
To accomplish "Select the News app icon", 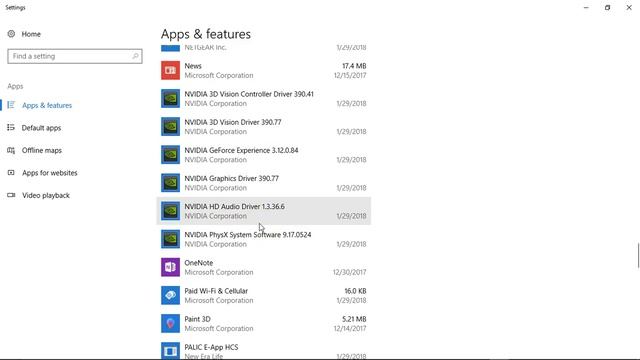I will point(170,70).
